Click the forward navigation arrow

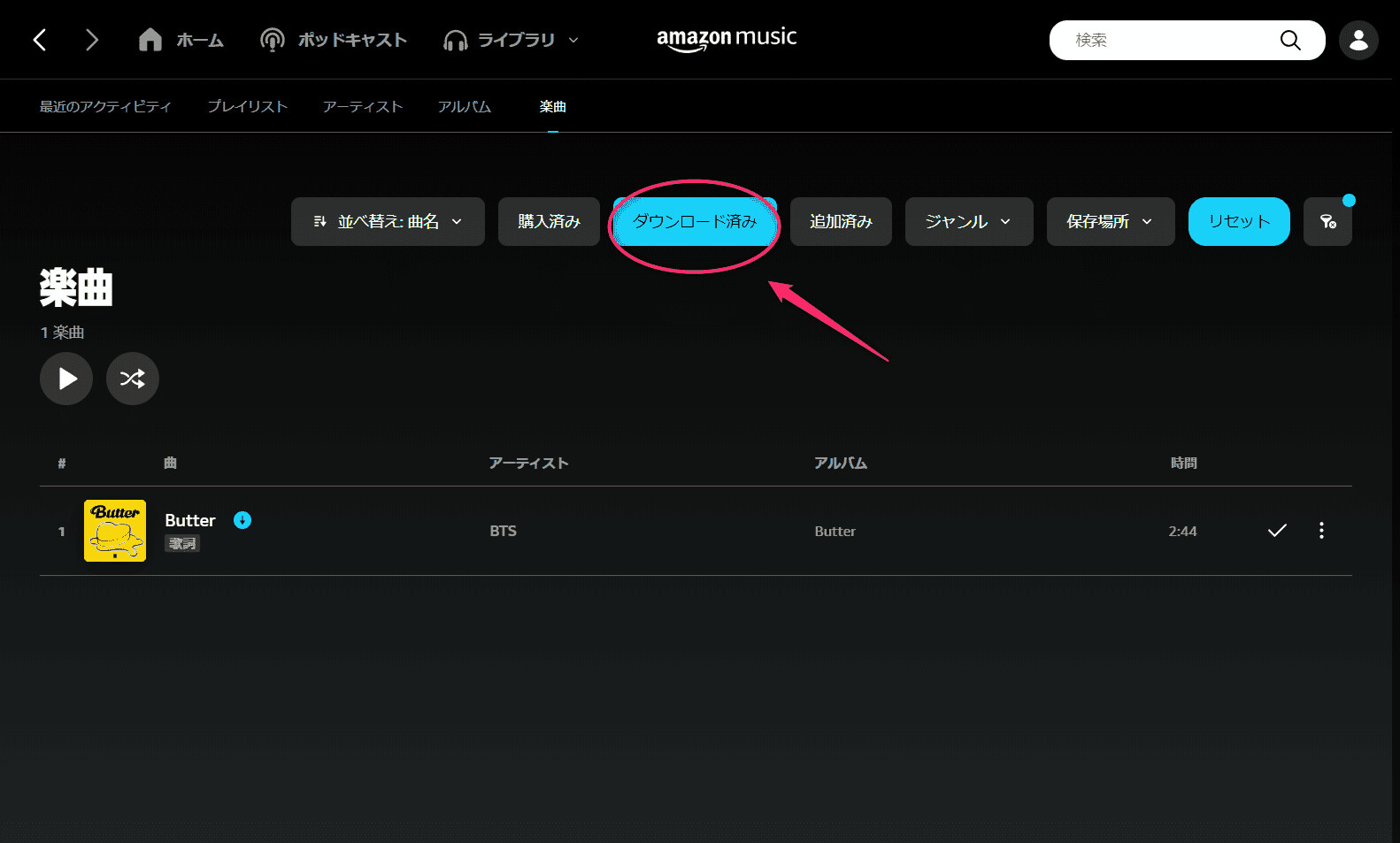91,40
